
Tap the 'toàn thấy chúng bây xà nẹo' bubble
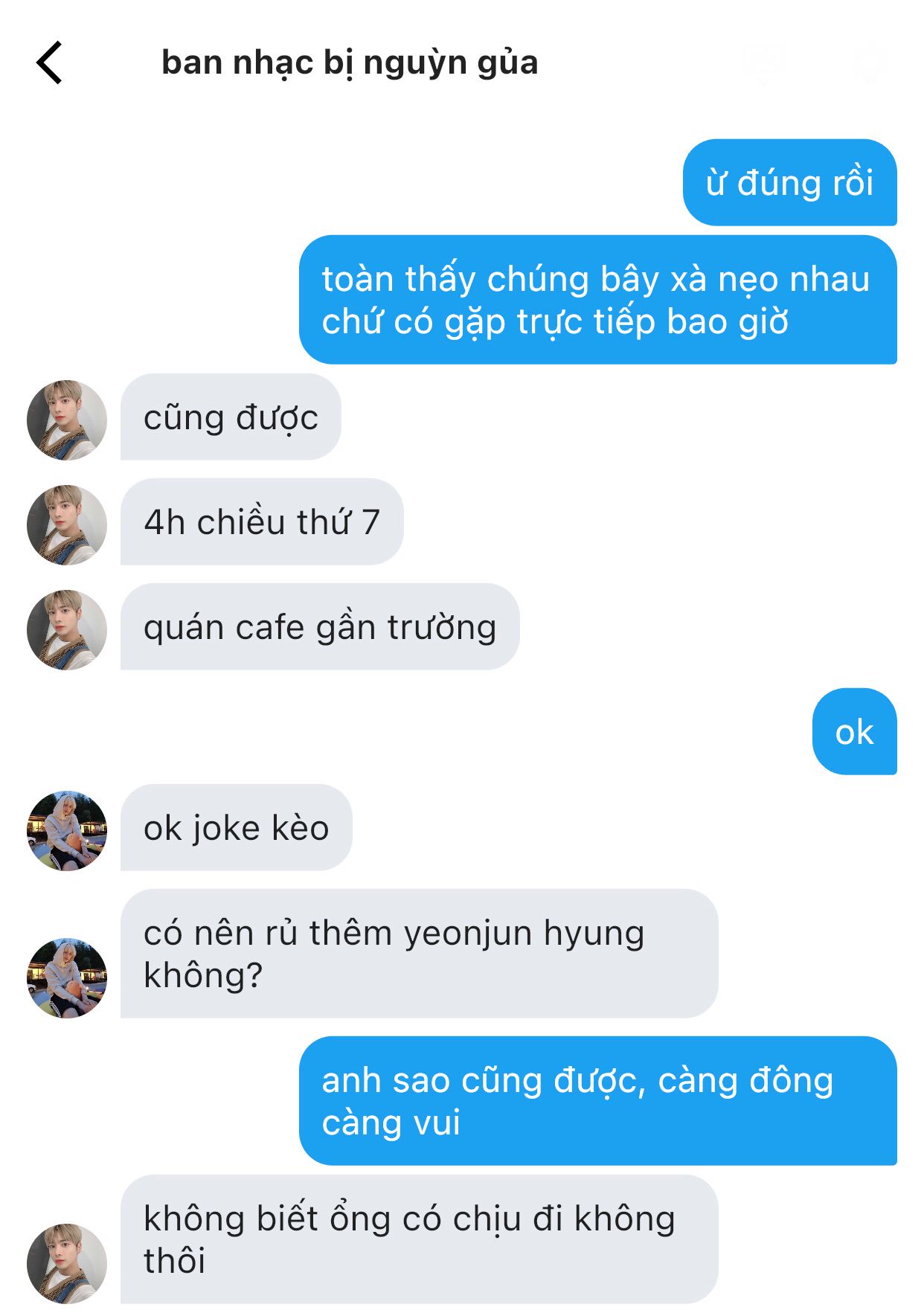pyautogui.click(x=598, y=300)
